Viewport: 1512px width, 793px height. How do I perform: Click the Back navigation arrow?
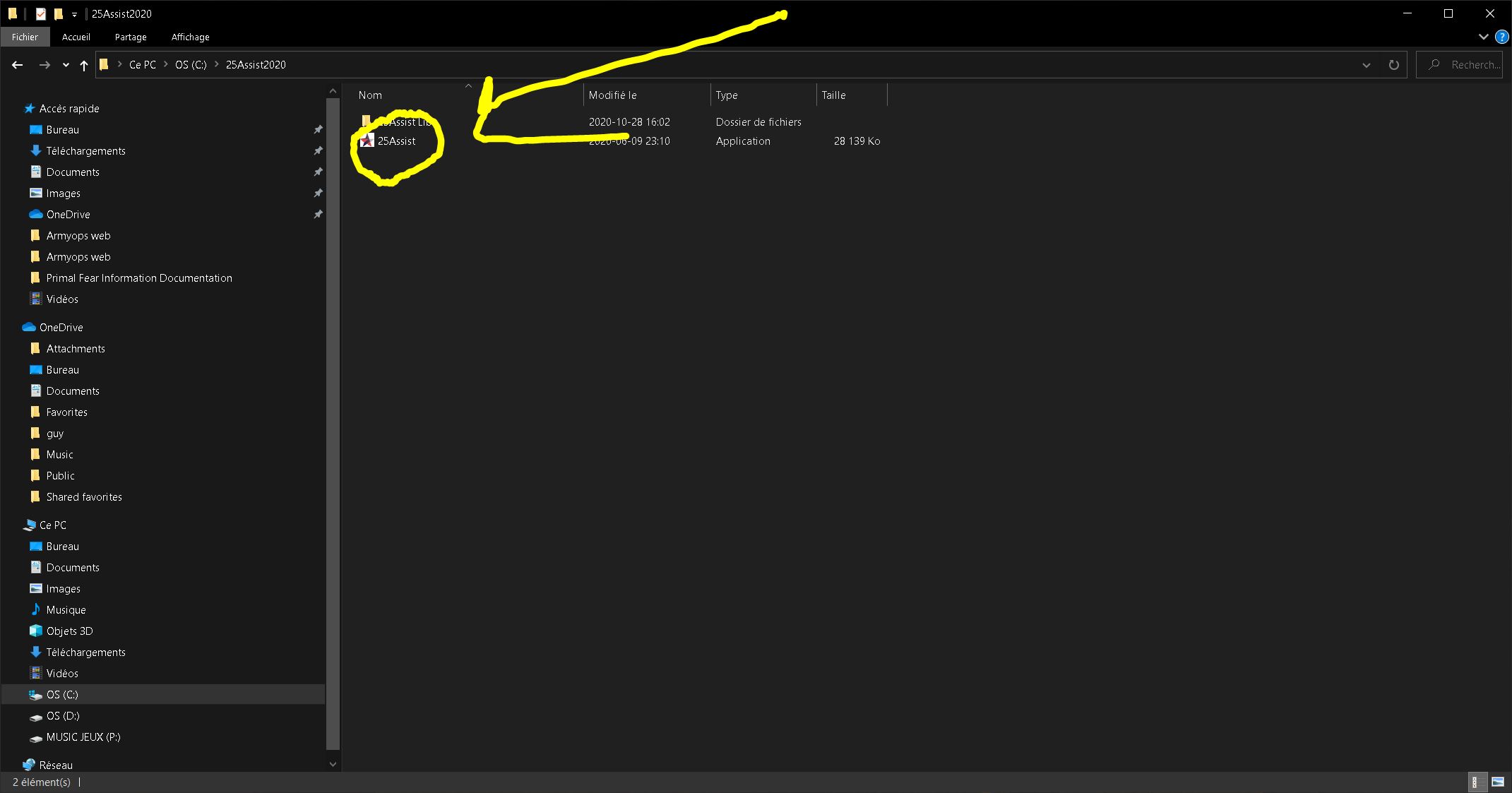pyautogui.click(x=18, y=65)
